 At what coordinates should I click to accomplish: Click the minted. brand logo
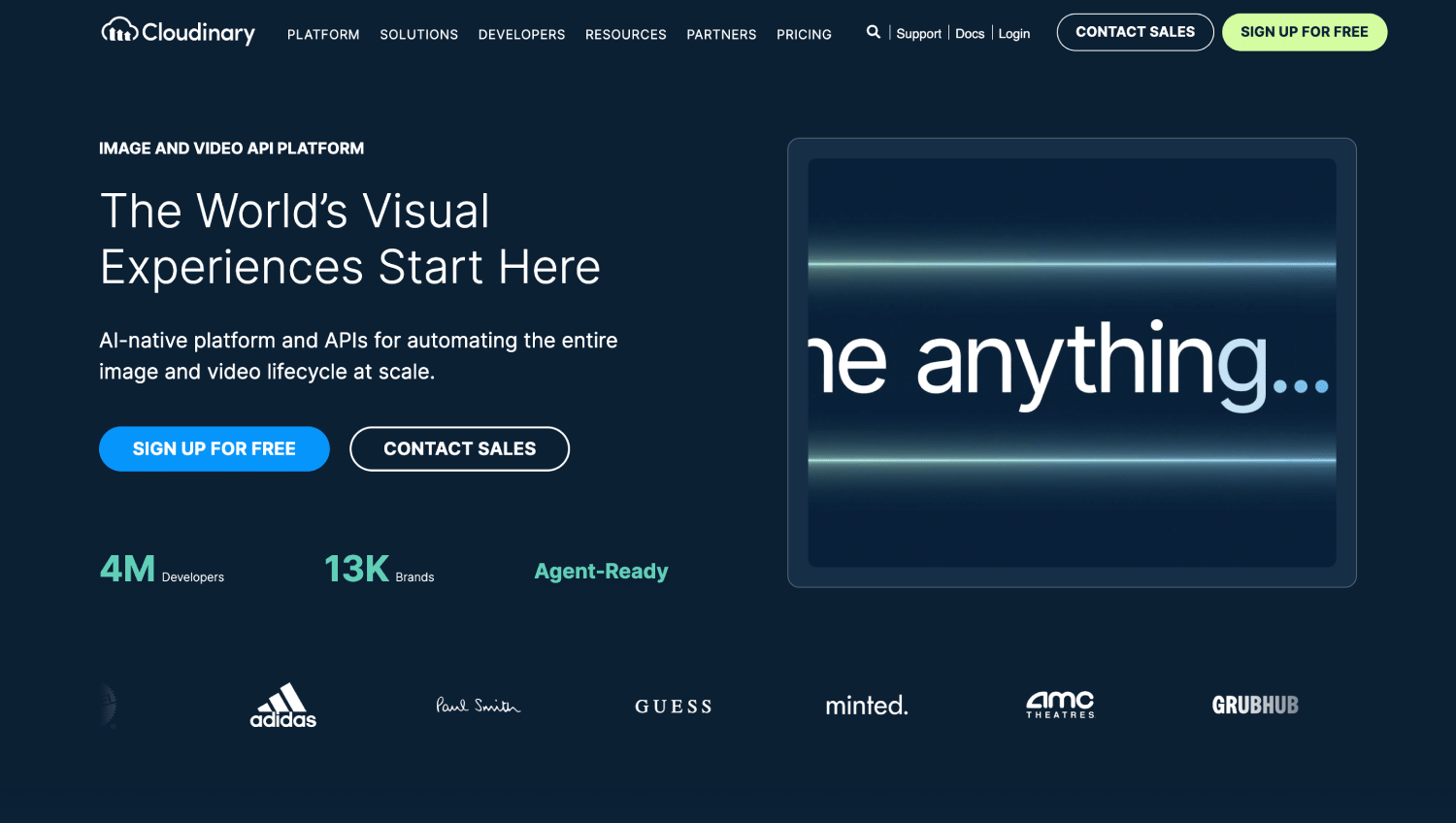(x=867, y=706)
